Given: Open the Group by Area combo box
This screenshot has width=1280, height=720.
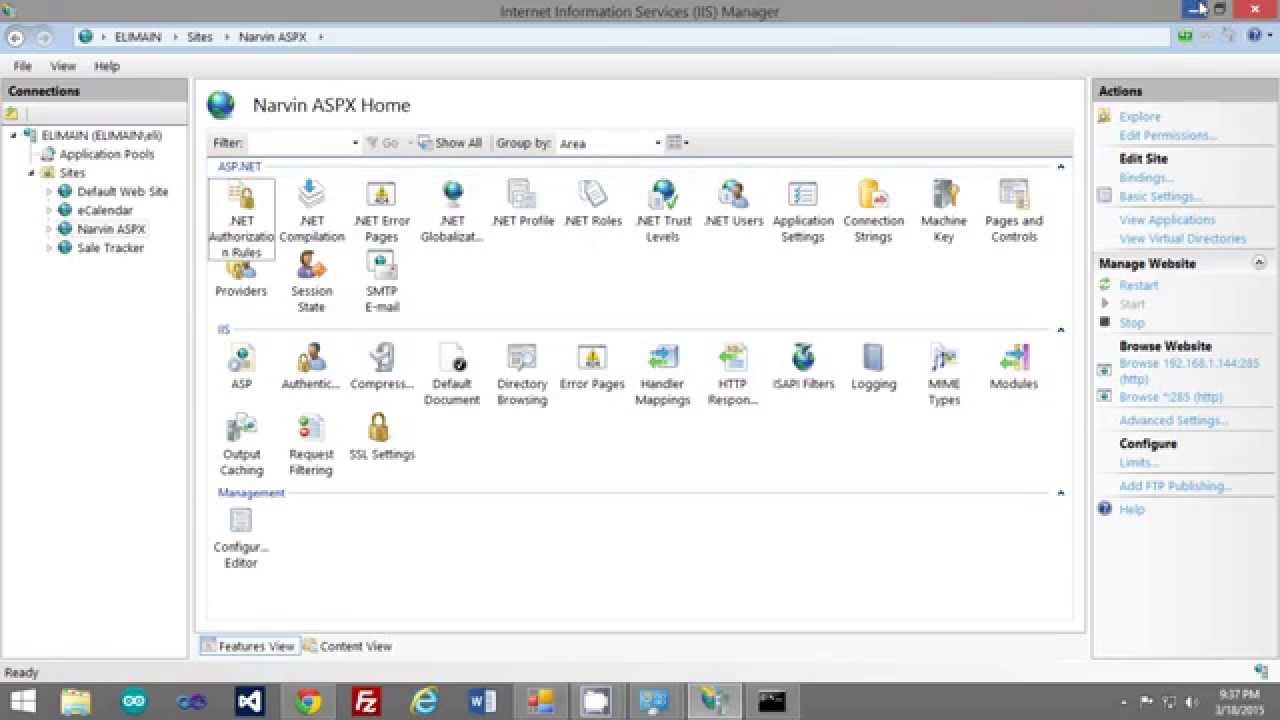Looking at the screenshot, I should [x=609, y=143].
